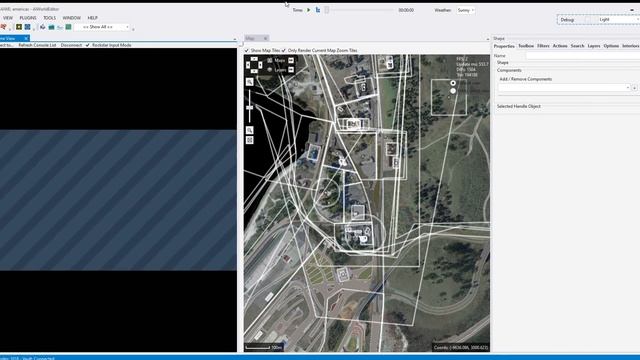Open the Filters tab

click(543, 46)
